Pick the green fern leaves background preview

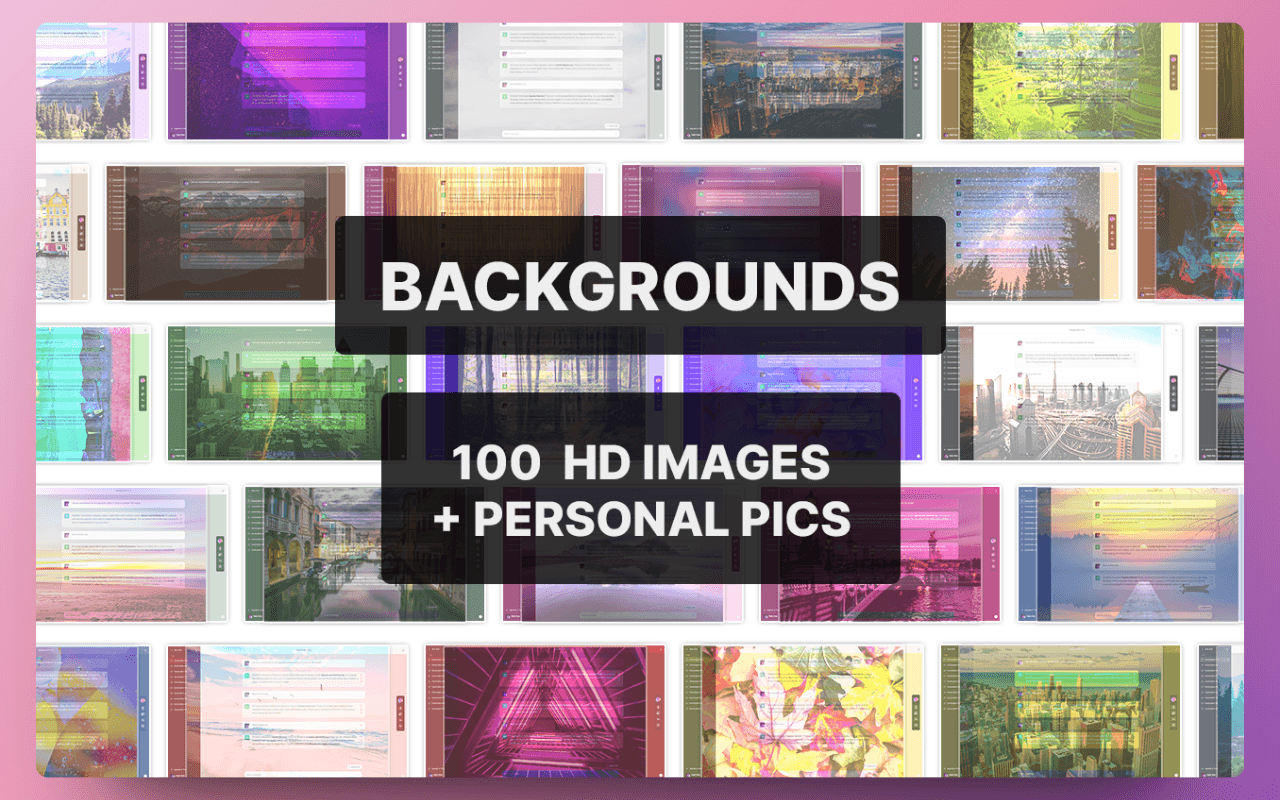pos(1061,81)
